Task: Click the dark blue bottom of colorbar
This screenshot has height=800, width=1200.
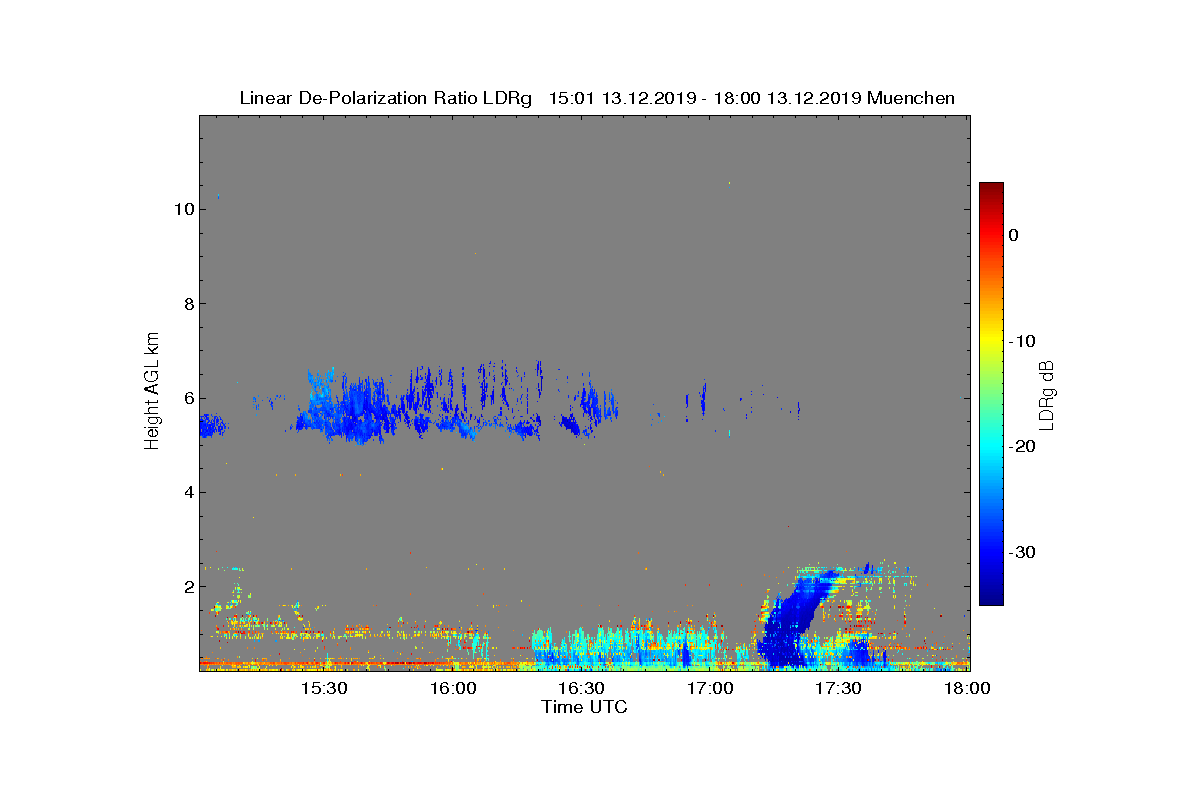Action: click(991, 598)
